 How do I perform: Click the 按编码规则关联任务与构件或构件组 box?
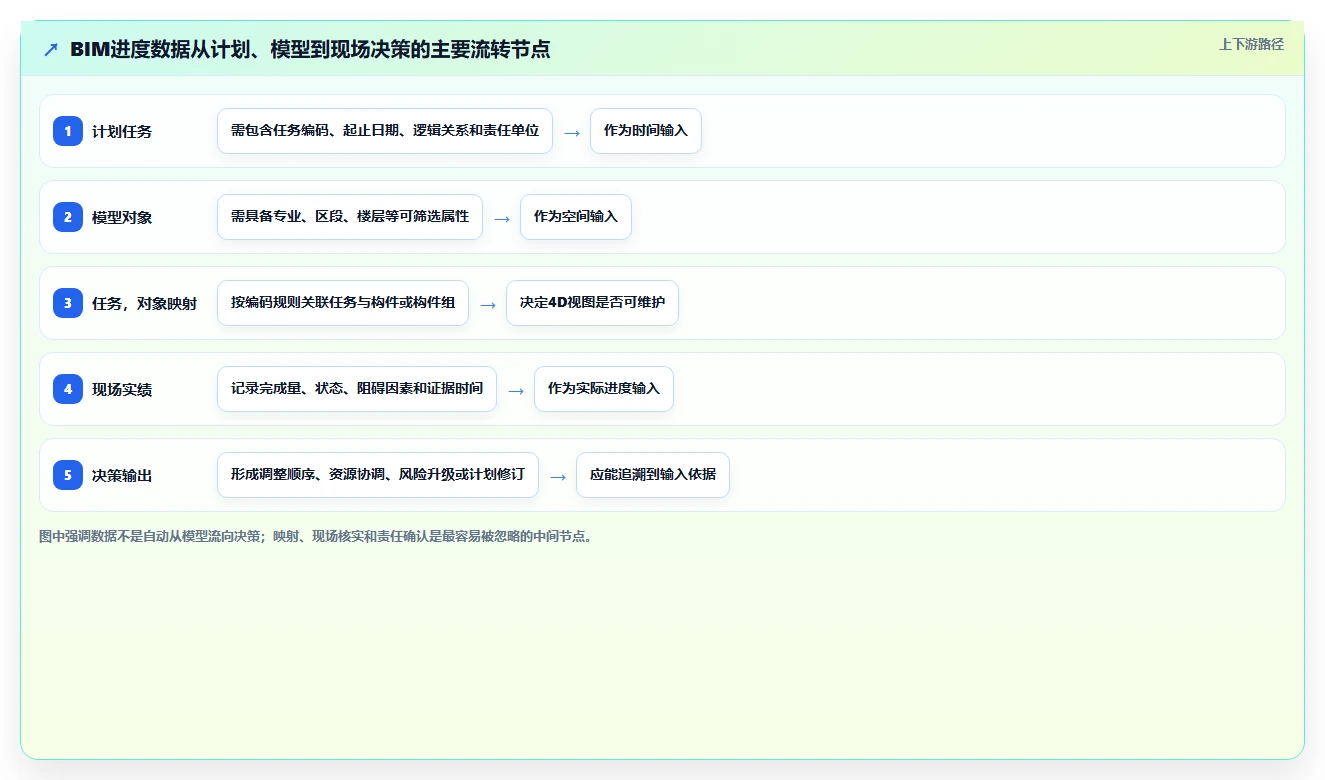click(343, 303)
